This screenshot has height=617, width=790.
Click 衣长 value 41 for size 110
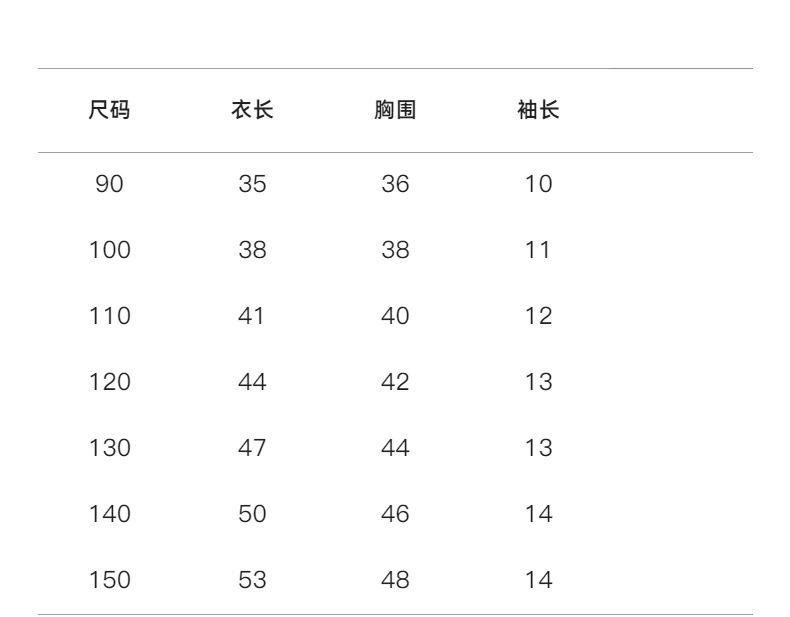click(x=252, y=316)
